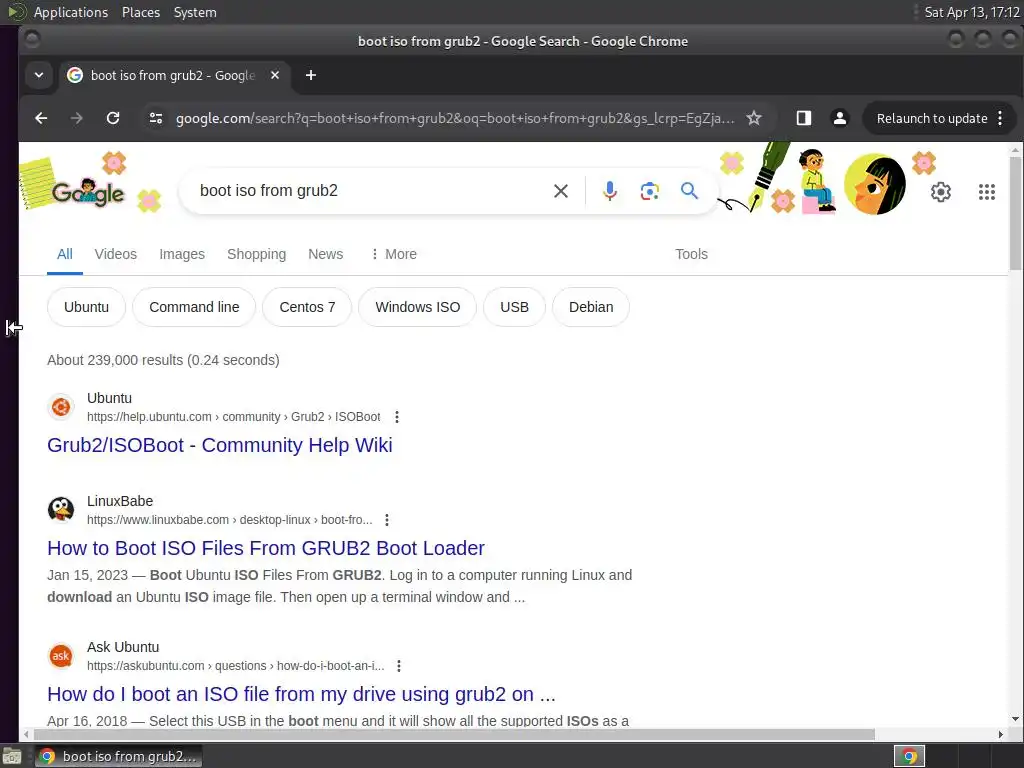
Task: Toggle Chrome side panel icon
Action: (803, 118)
